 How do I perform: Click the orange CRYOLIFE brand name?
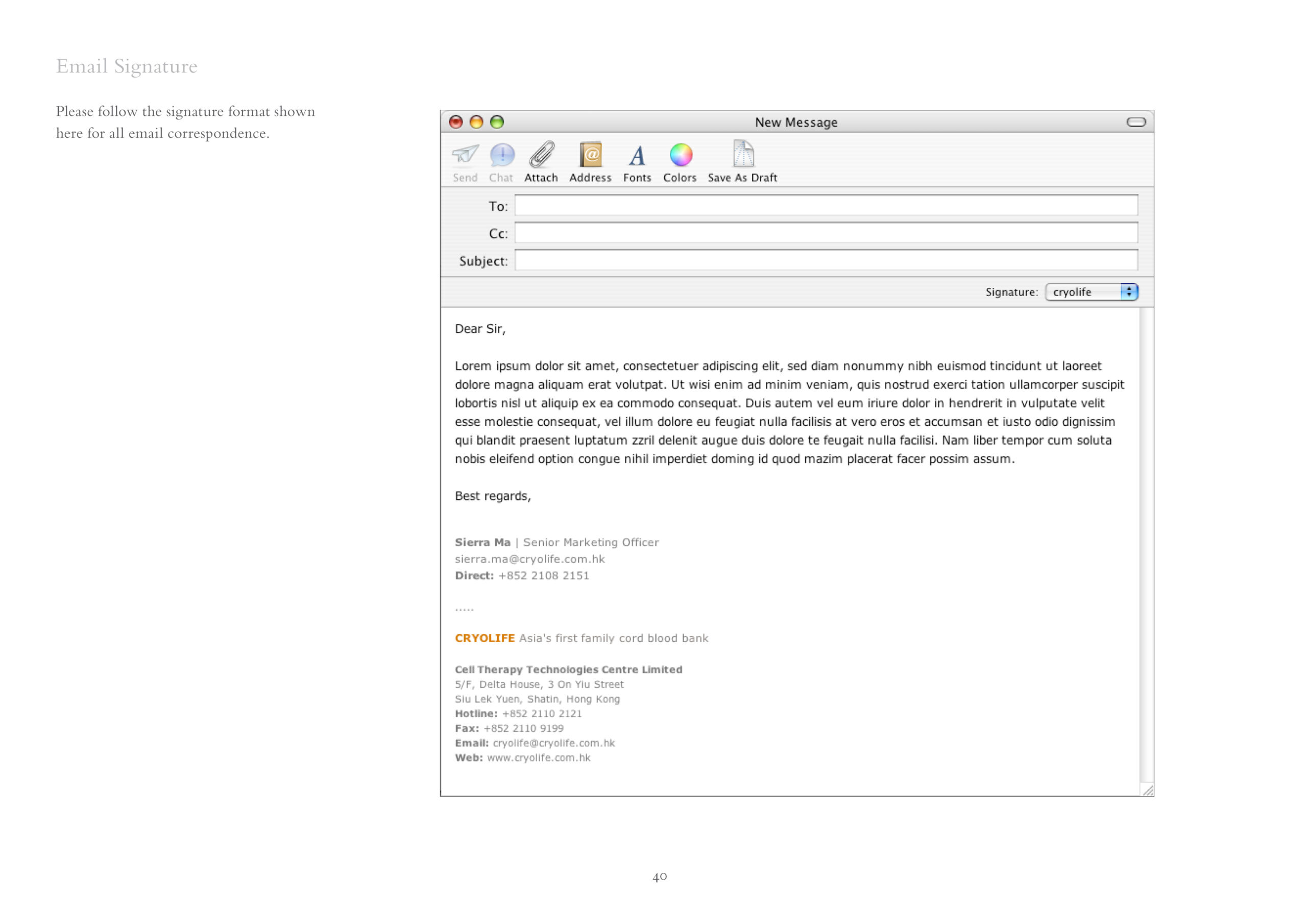pos(485,638)
